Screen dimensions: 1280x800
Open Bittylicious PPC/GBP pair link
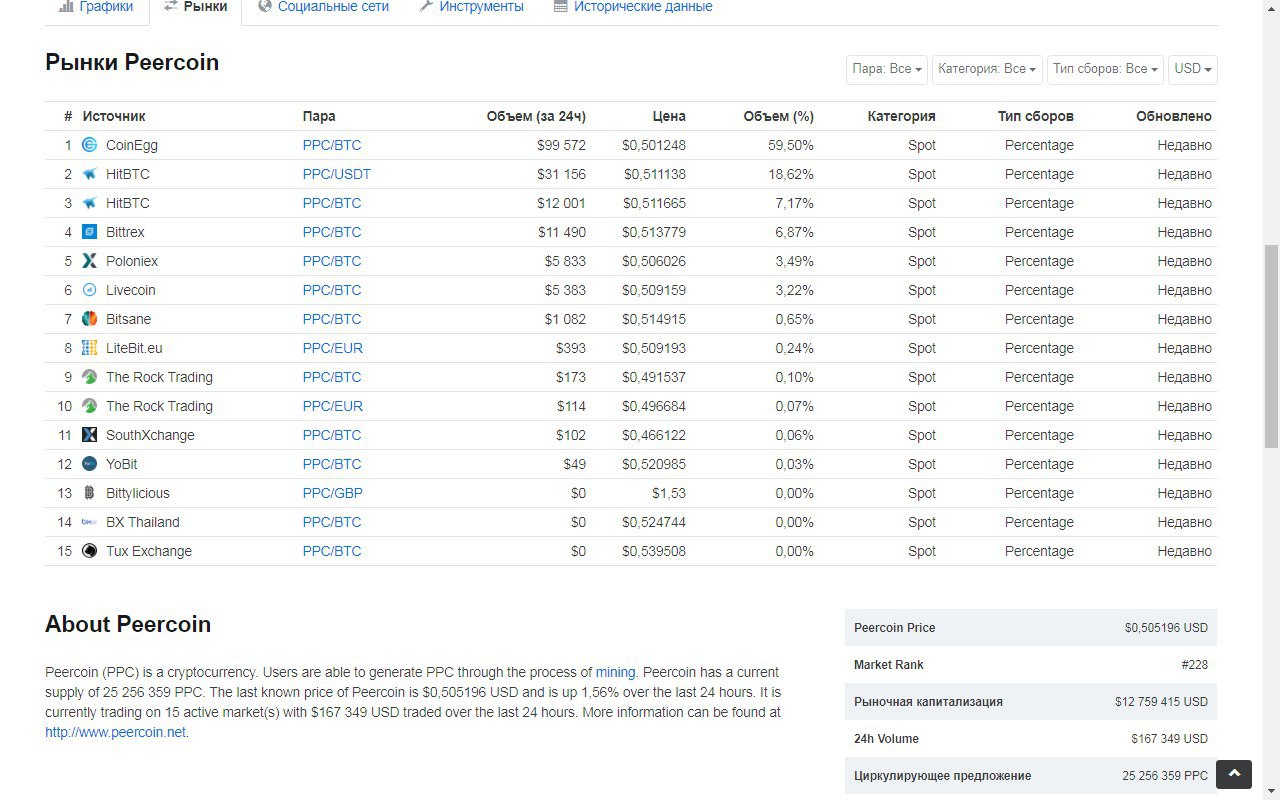(x=333, y=493)
